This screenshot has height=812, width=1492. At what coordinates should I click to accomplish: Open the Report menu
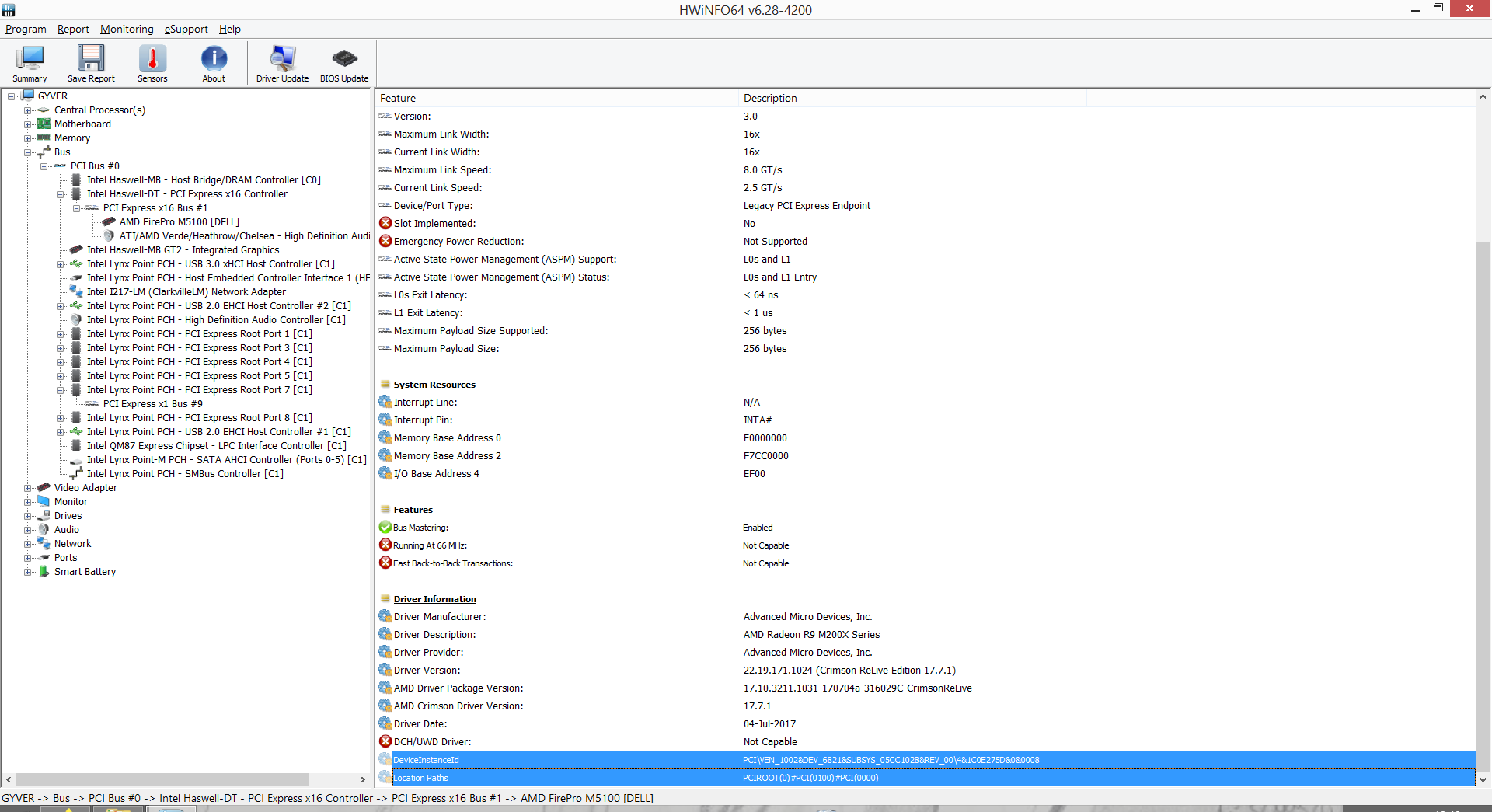point(73,29)
